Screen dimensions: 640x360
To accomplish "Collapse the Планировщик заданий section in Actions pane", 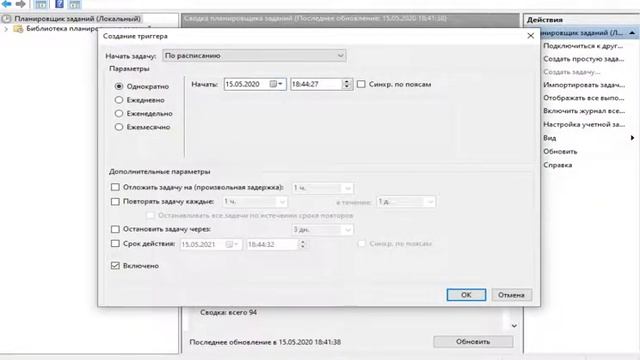I will pyautogui.click(x=632, y=33).
